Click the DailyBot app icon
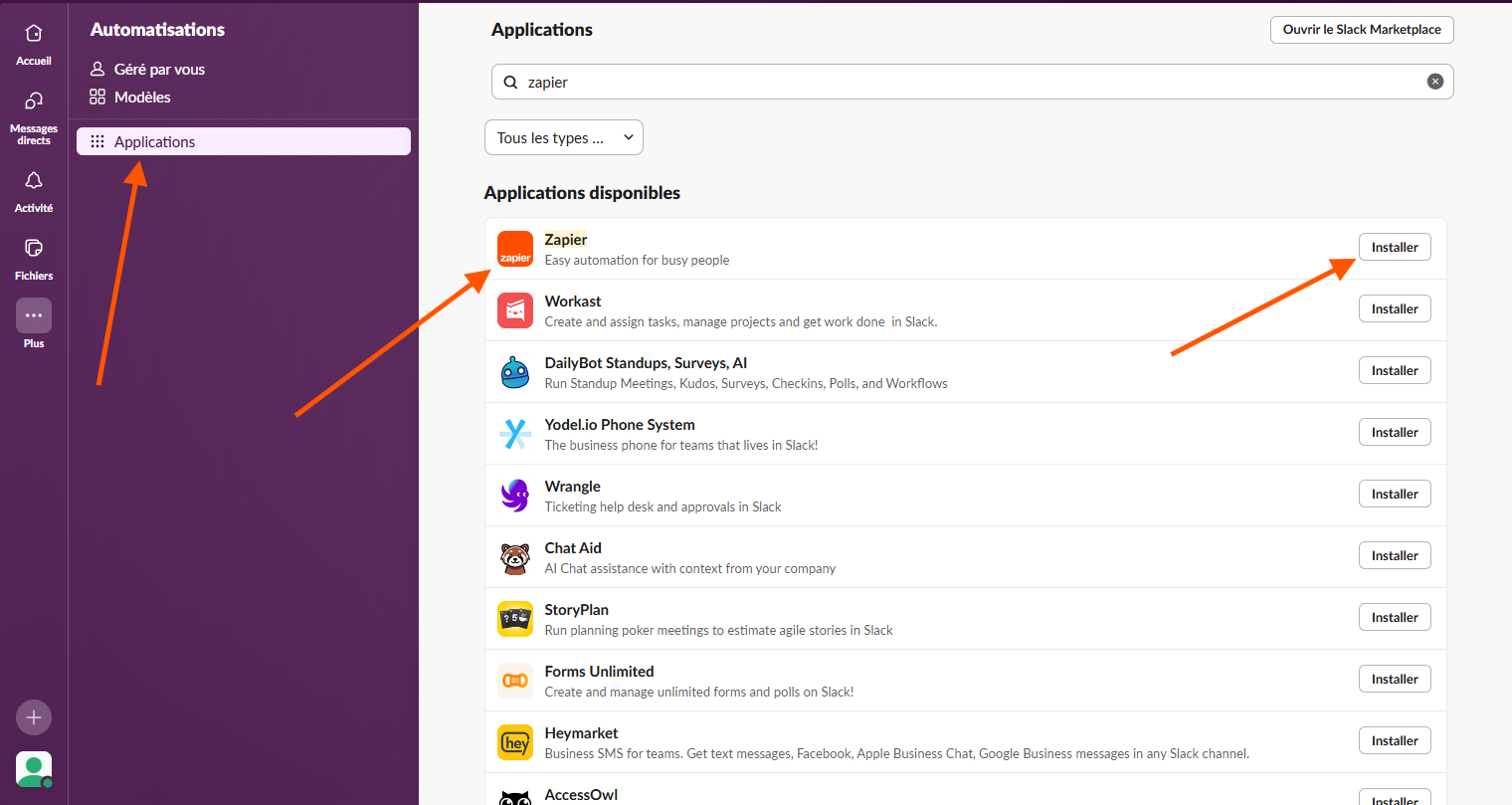Image resolution: width=1512 pixels, height=805 pixels. [515, 372]
